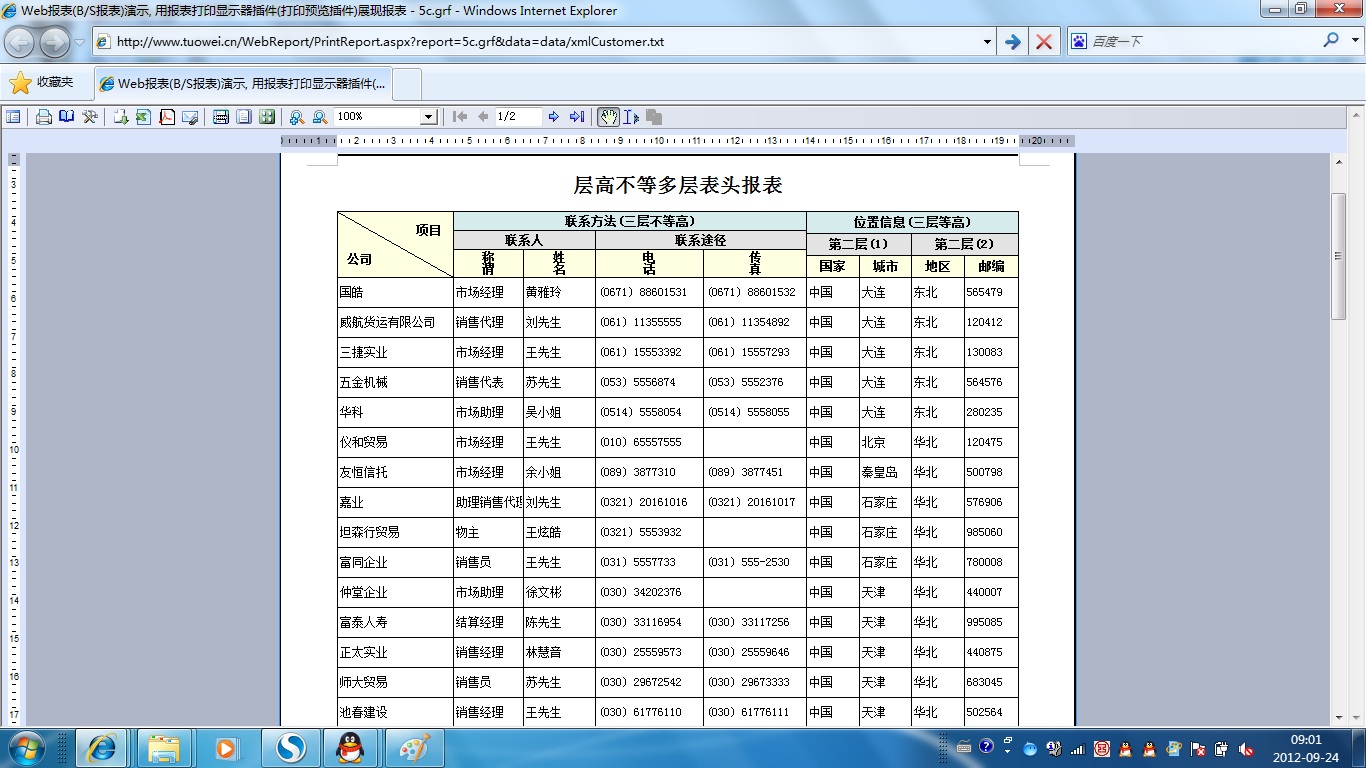Open the search provider dropdown arrow
Screen dimensions: 1366x768
(1353, 41)
